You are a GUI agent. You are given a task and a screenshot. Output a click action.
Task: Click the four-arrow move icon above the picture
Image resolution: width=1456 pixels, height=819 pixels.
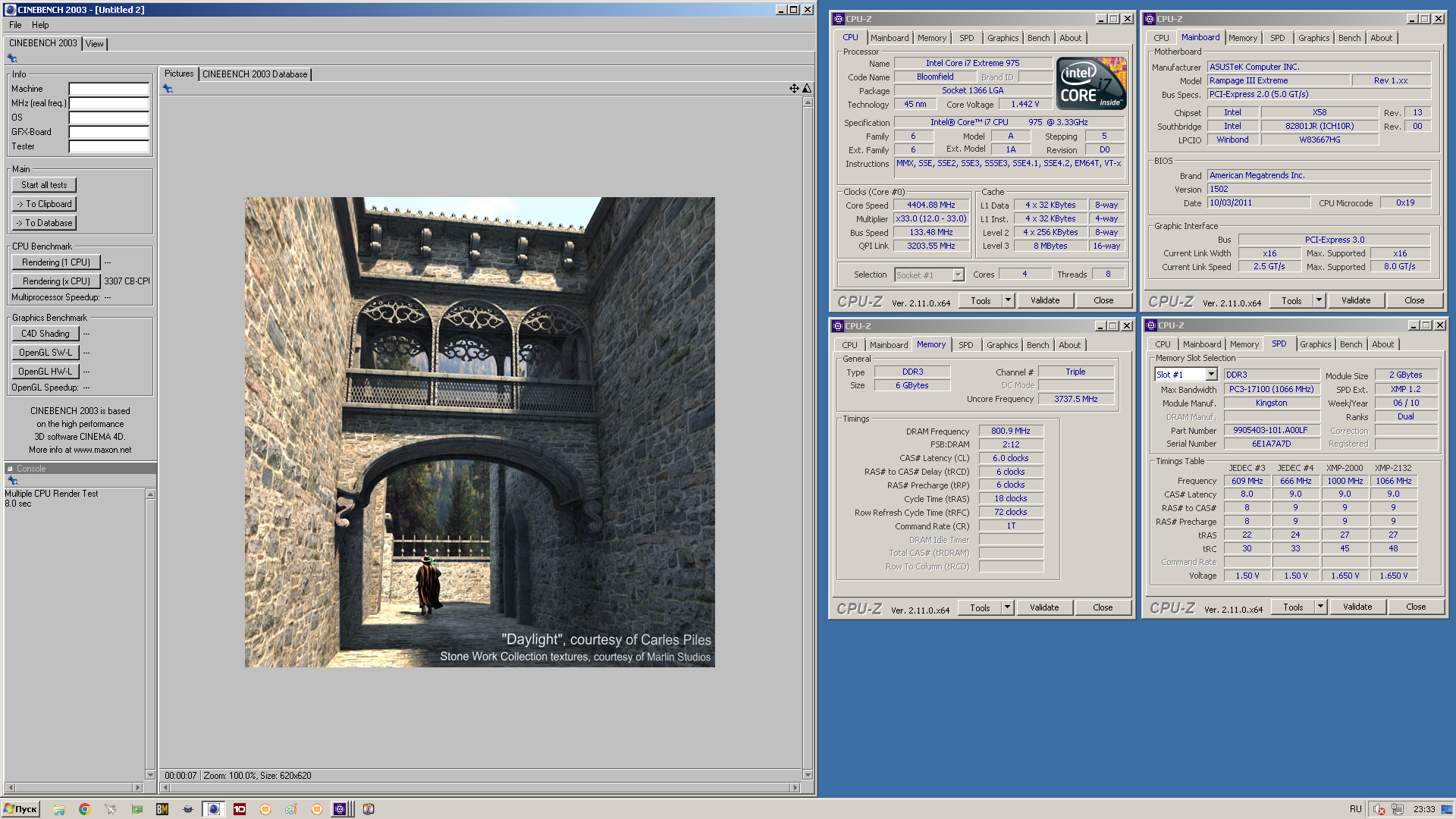(794, 89)
